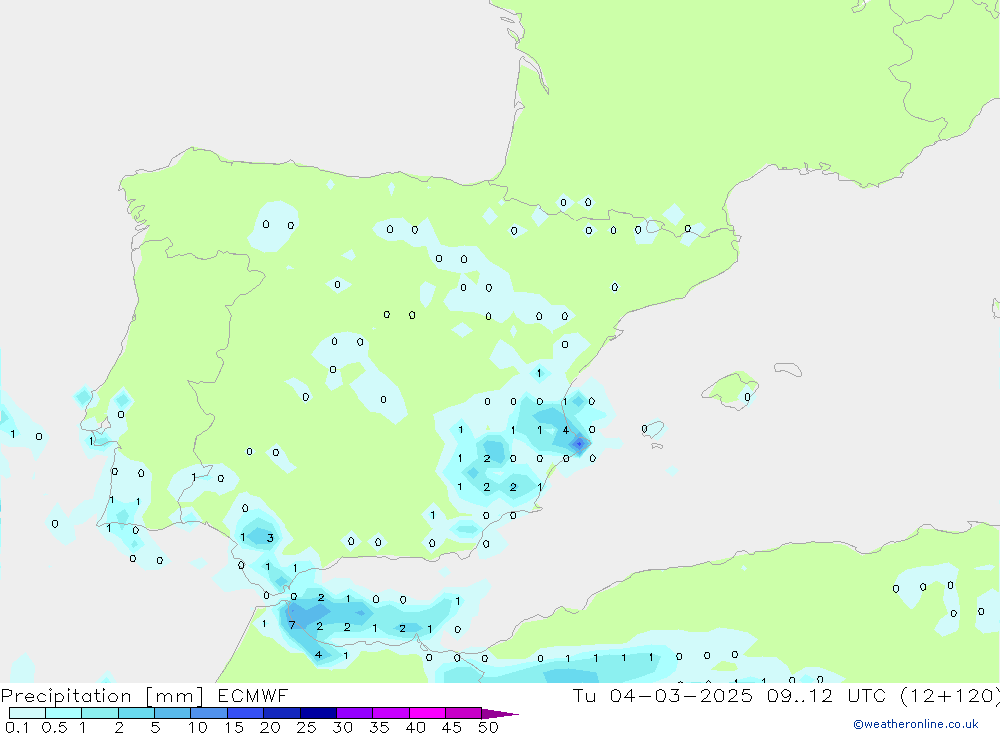Click the above-50 arrow tip of legend
Screen dimensions: 1000x733
[500, 713]
